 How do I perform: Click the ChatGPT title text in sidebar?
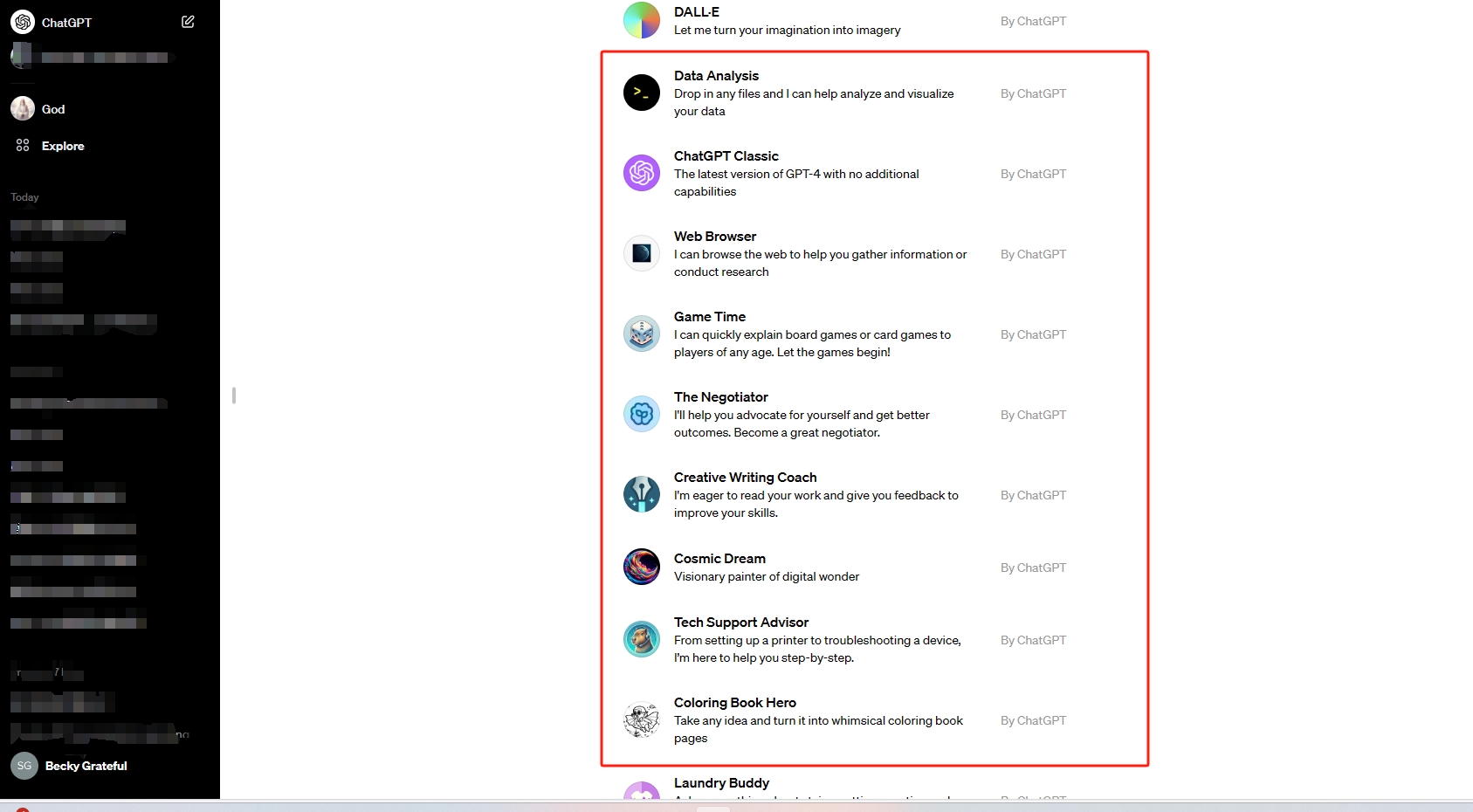coord(66,23)
